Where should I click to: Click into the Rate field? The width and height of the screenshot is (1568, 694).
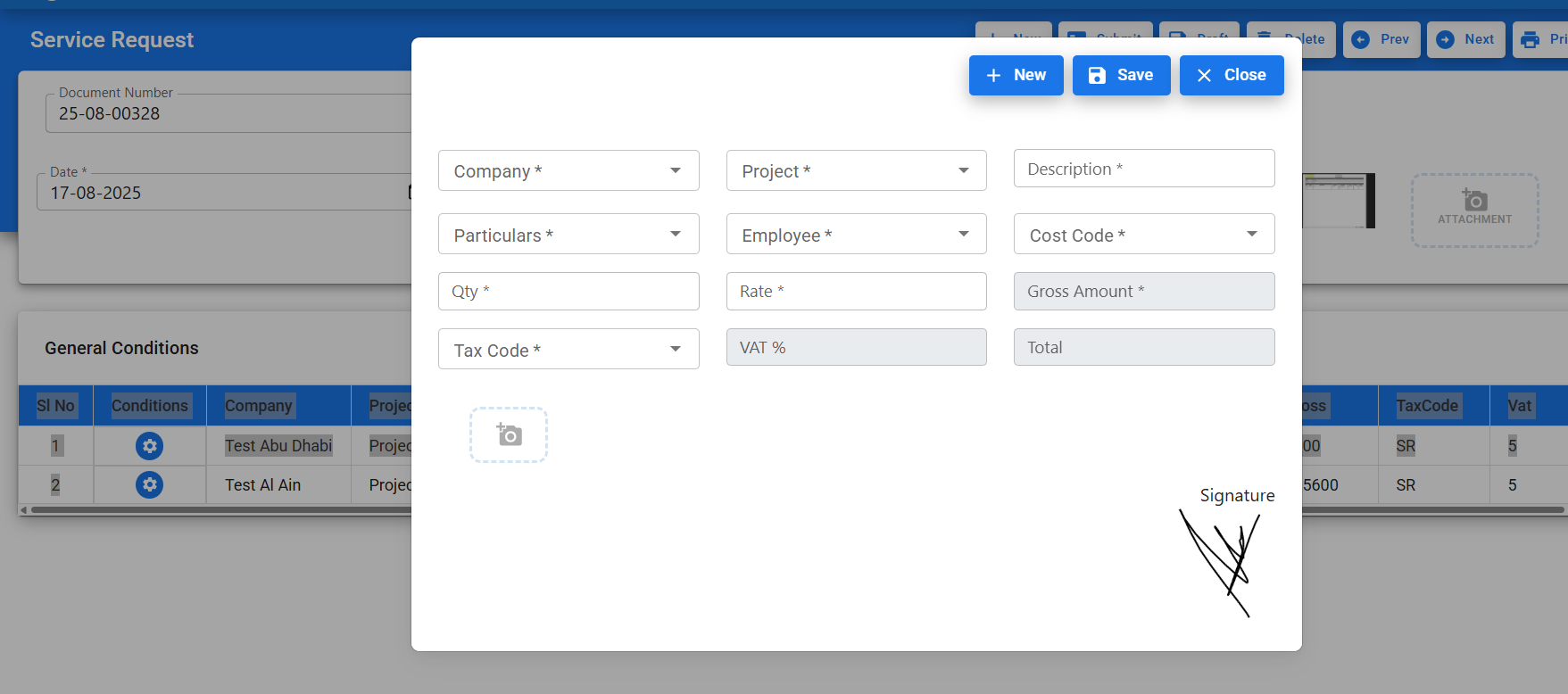click(856, 292)
